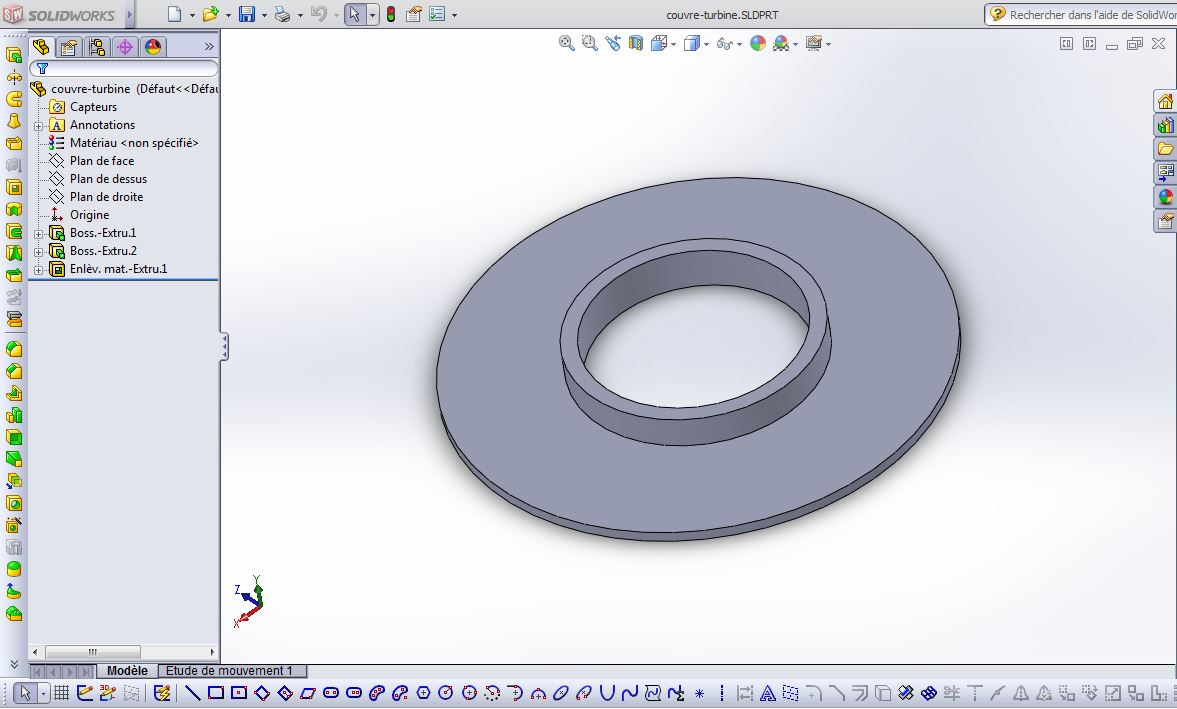Click the Save floppy disk icon
Image resolution: width=1177 pixels, height=709 pixels.
point(247,14)
